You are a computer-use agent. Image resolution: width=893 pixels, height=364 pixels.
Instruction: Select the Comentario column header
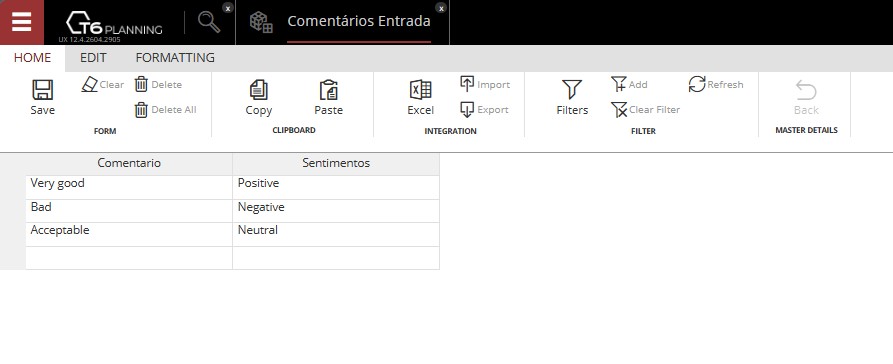(129, 163)
